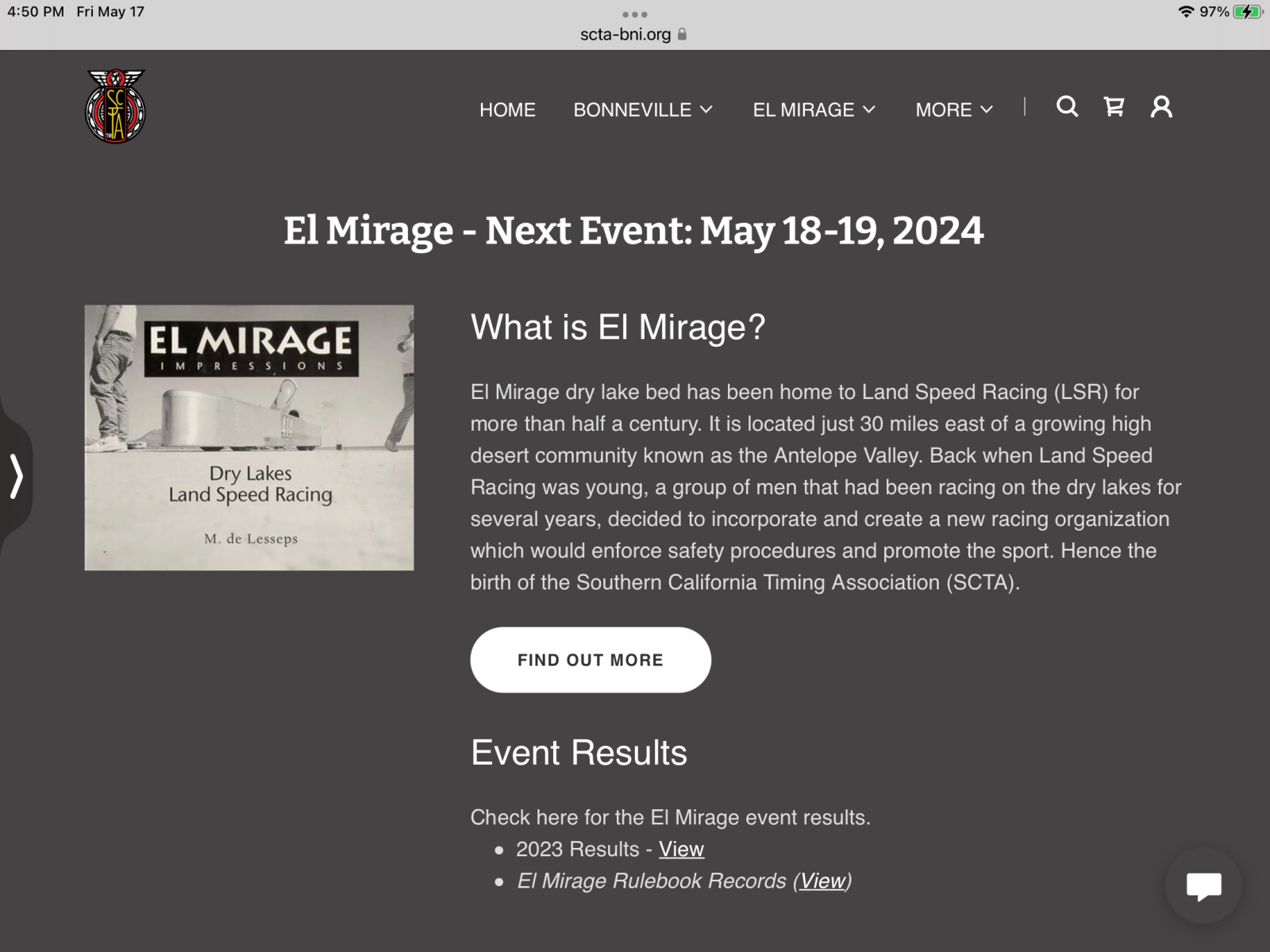Tap the three-dot multitasking indicator
This screenshot has height=952, width=1270.
pos(634,14)
